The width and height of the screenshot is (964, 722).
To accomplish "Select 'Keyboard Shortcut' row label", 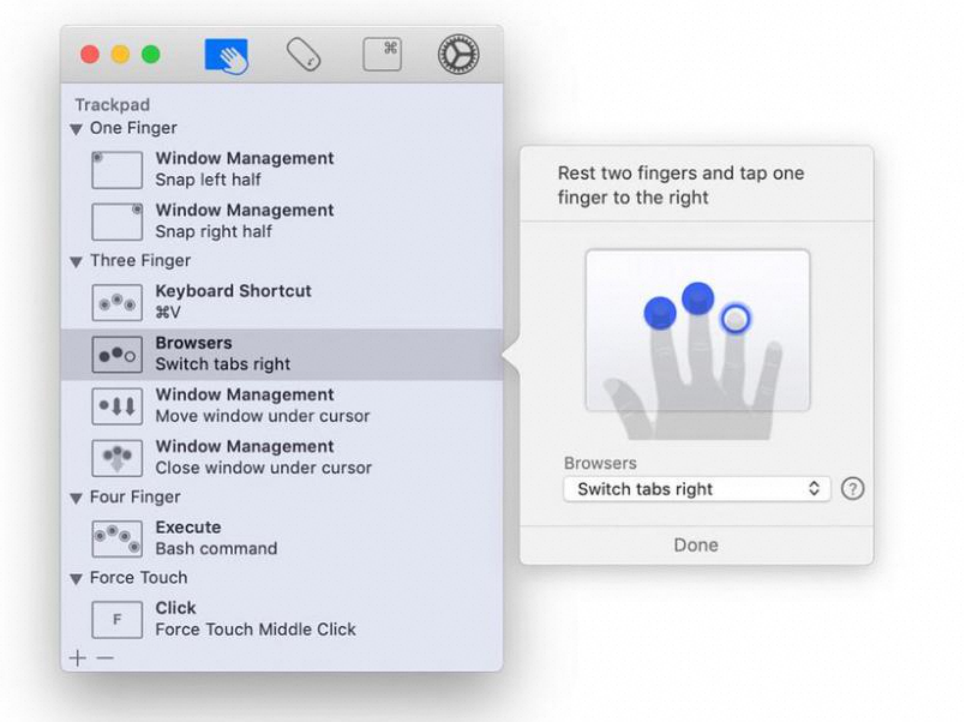I will point(233,291).
